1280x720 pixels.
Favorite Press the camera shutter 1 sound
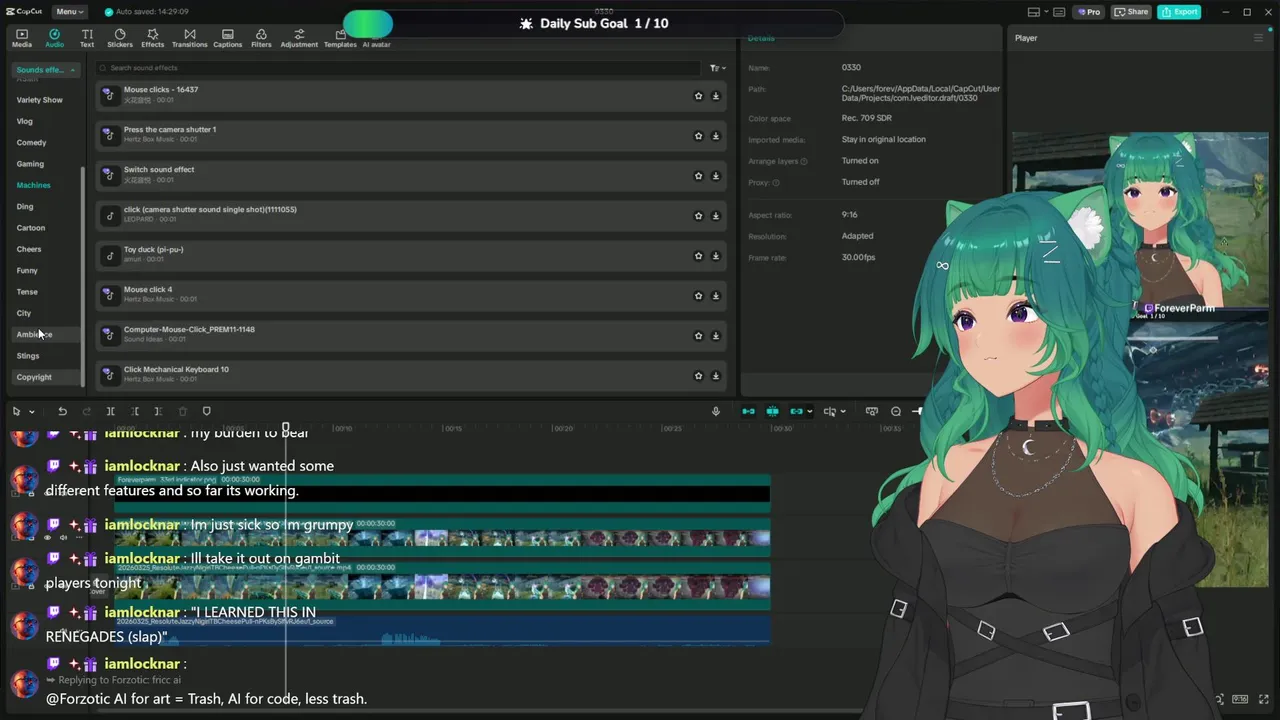click(699, 136)
